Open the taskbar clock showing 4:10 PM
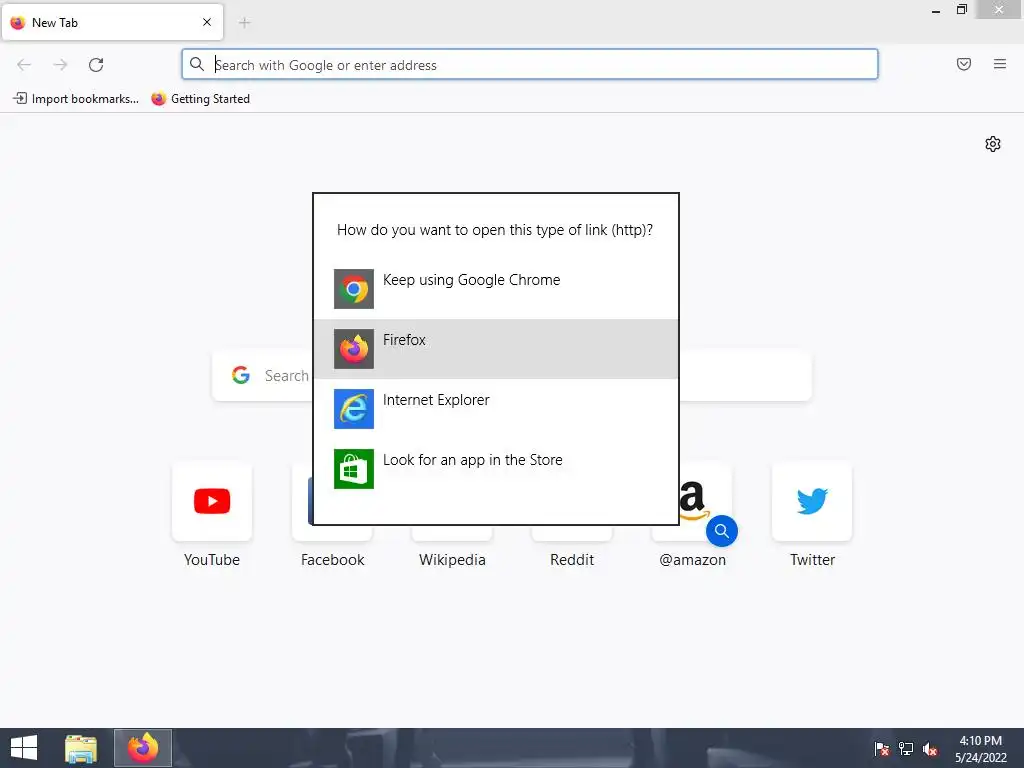 click(x=981, y=749)
